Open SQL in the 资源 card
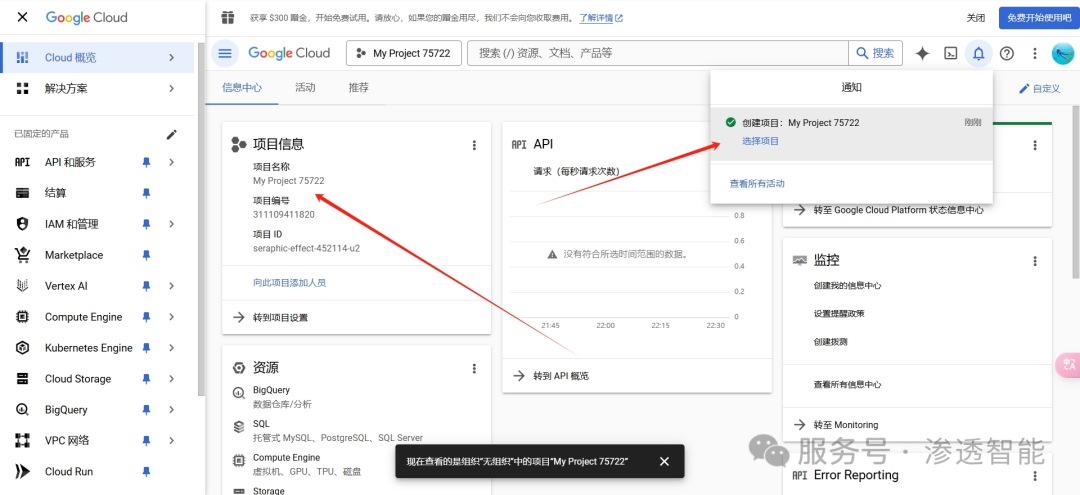 pos(261,424)
